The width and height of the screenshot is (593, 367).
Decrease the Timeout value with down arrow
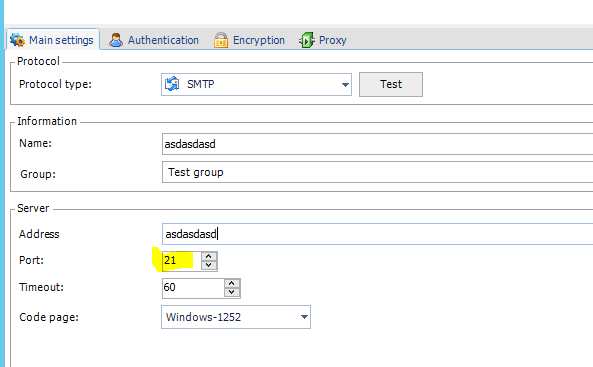tap(232, 292)
